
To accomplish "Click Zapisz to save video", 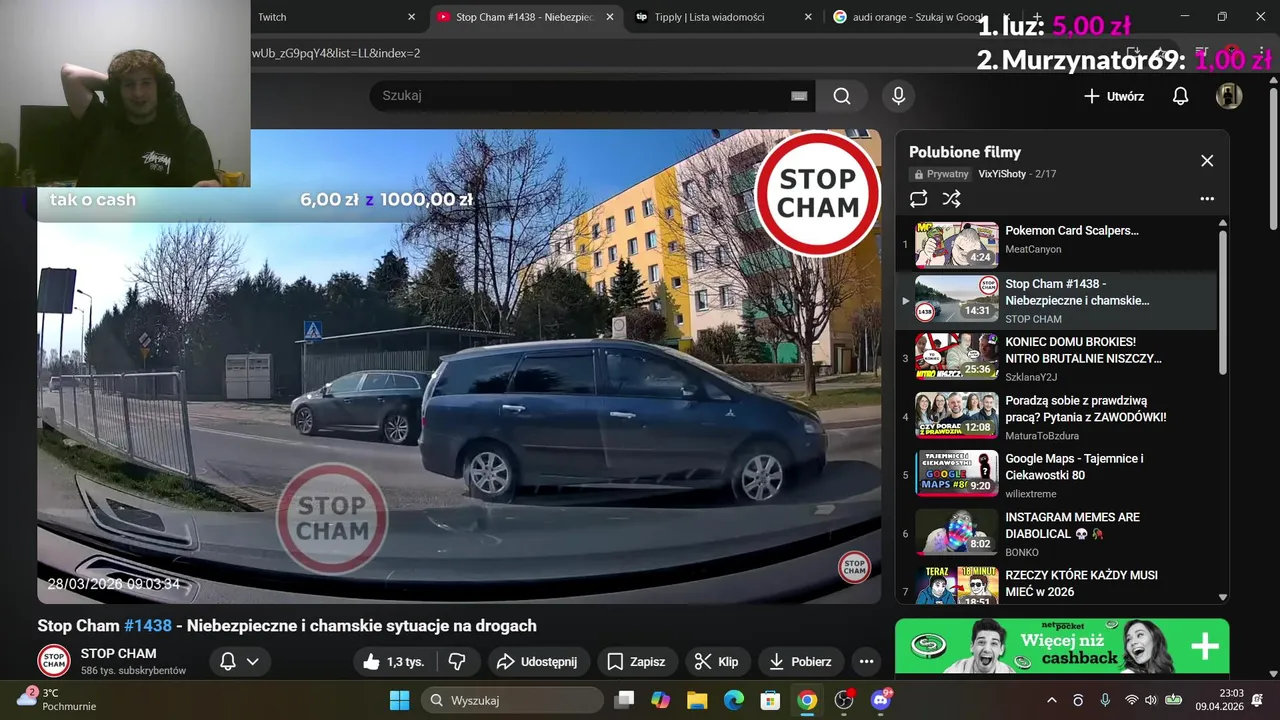I will [x=636, y=661].
